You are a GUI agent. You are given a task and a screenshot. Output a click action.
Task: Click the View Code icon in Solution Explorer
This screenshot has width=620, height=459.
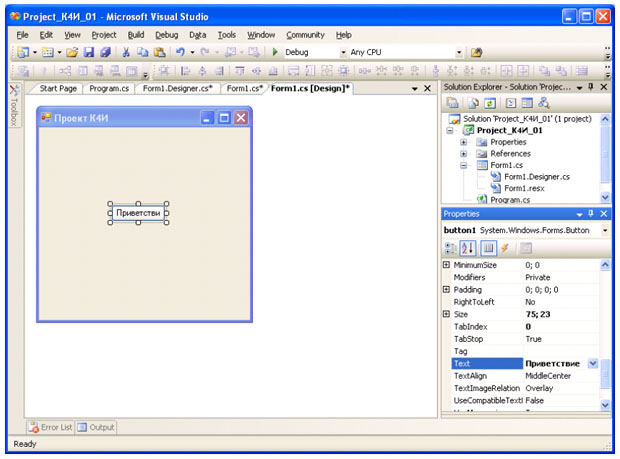tap(511, 103)
